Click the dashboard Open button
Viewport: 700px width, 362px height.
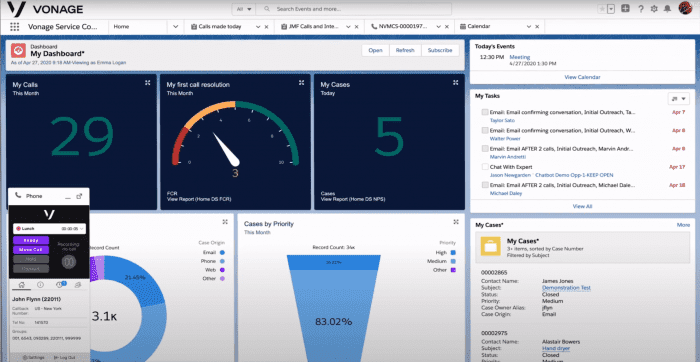375,50
